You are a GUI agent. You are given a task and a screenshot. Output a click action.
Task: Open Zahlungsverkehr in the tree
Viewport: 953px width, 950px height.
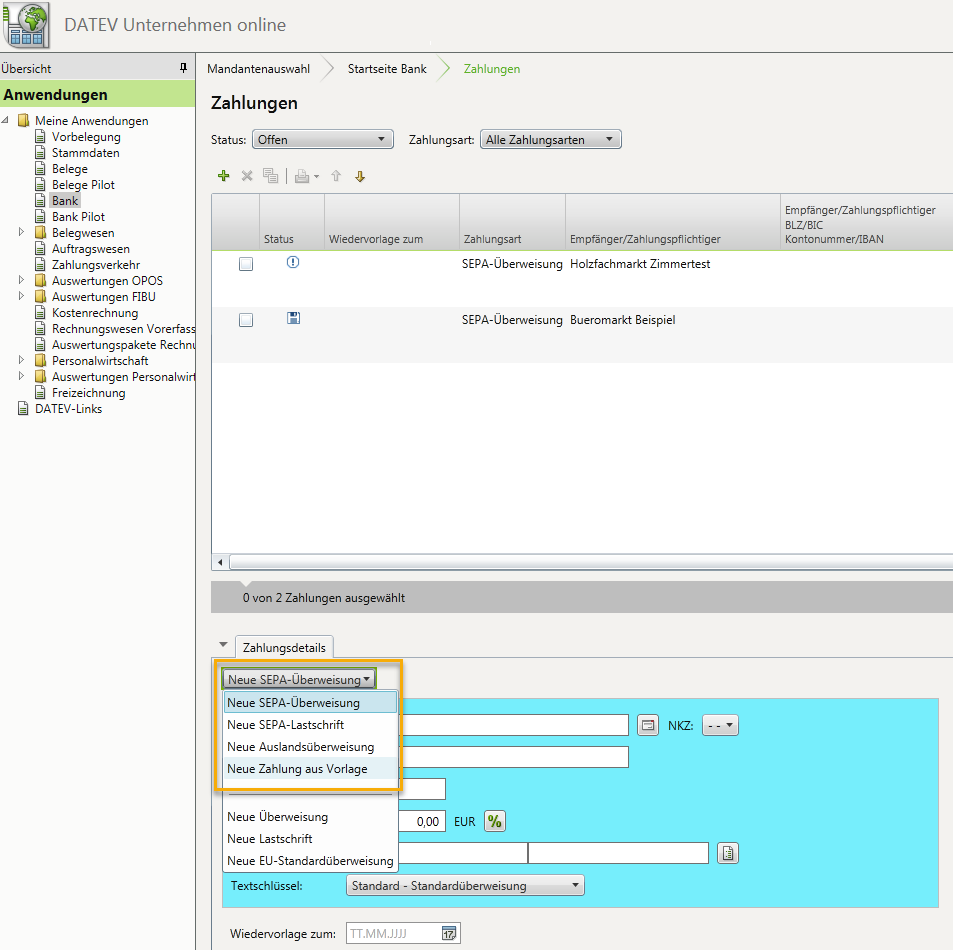click(x=95, y=264)
